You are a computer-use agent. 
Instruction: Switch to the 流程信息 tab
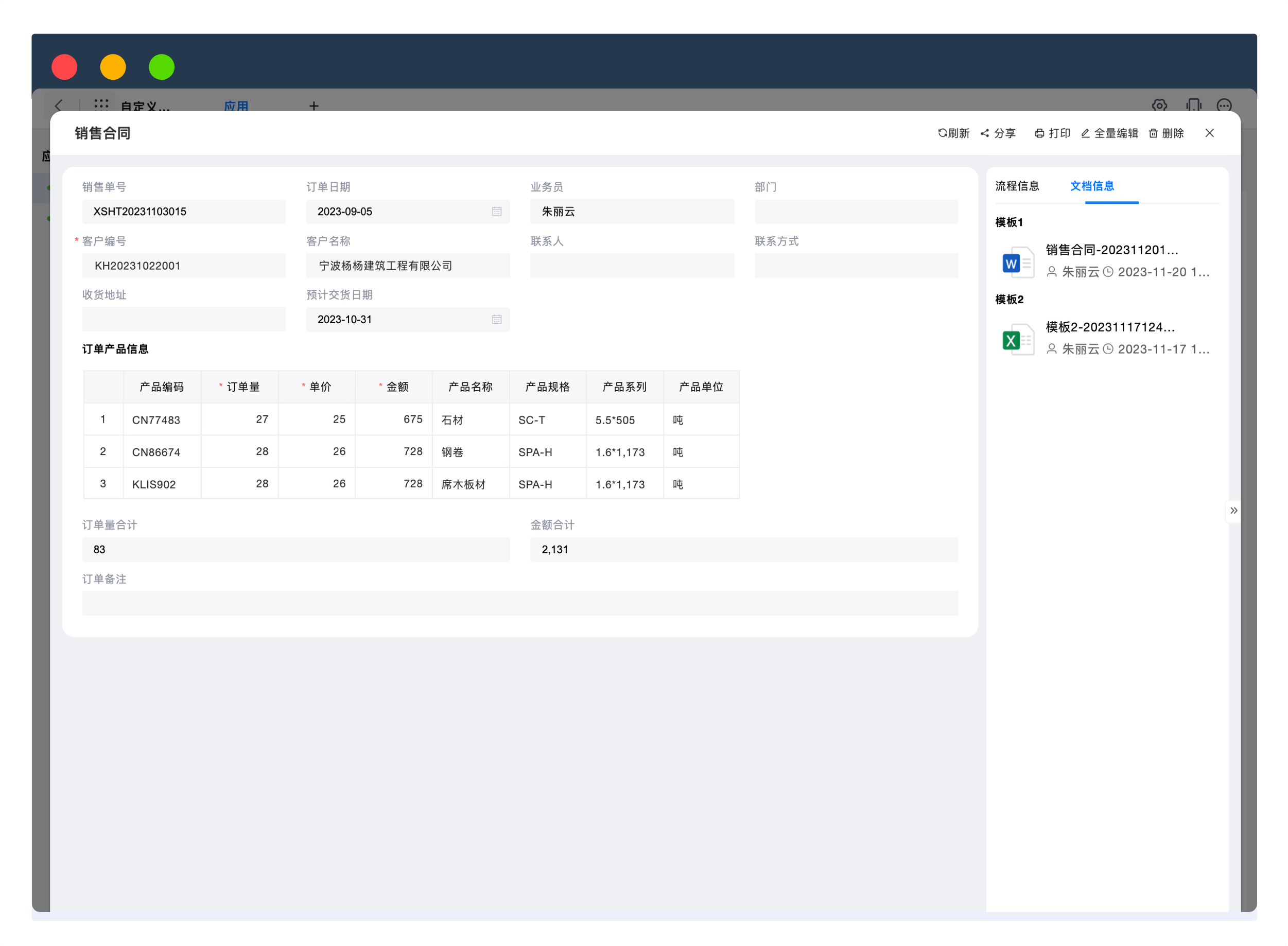(1017, 186)
